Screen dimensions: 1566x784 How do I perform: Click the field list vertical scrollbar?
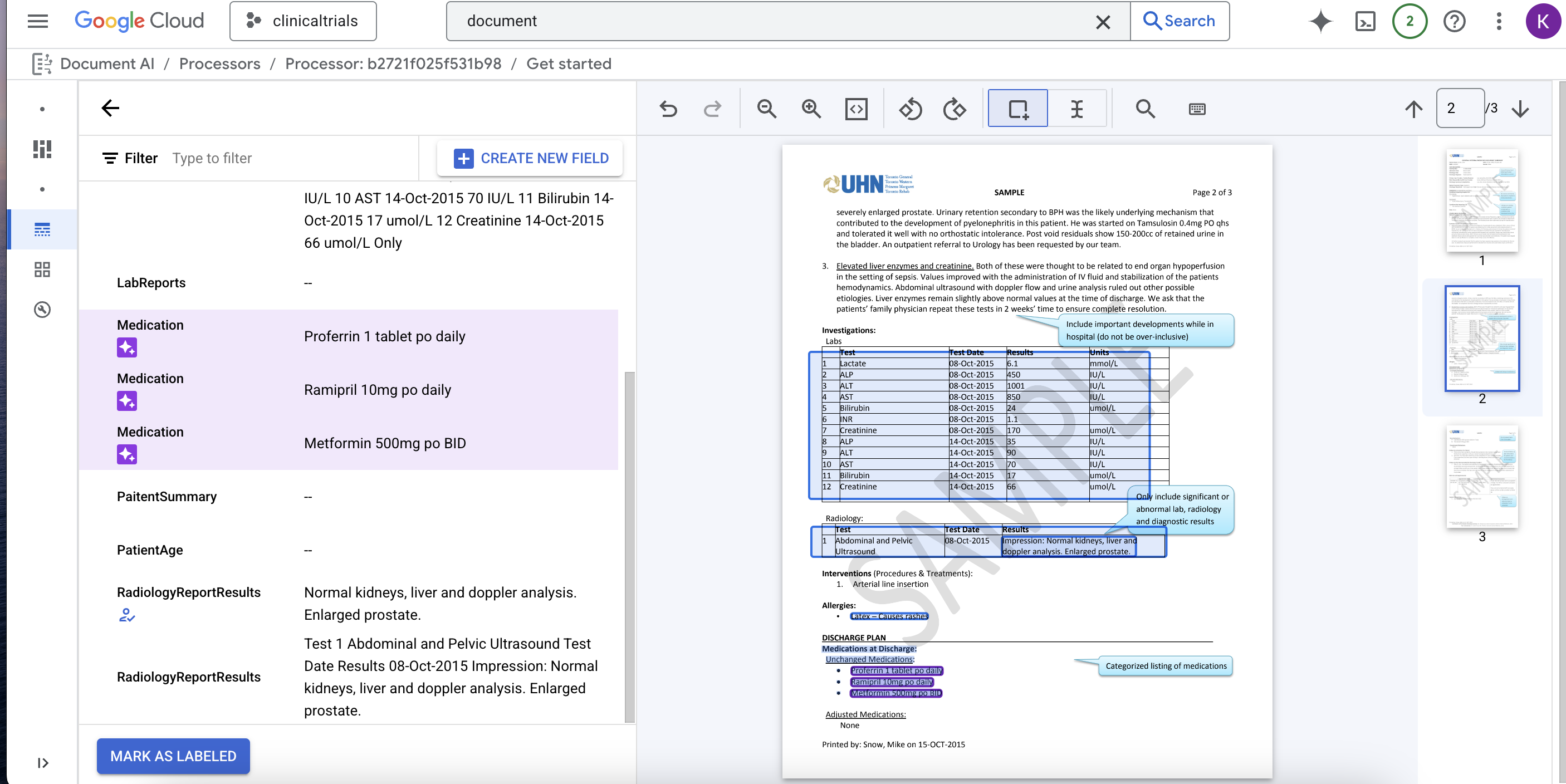(629, 547)
